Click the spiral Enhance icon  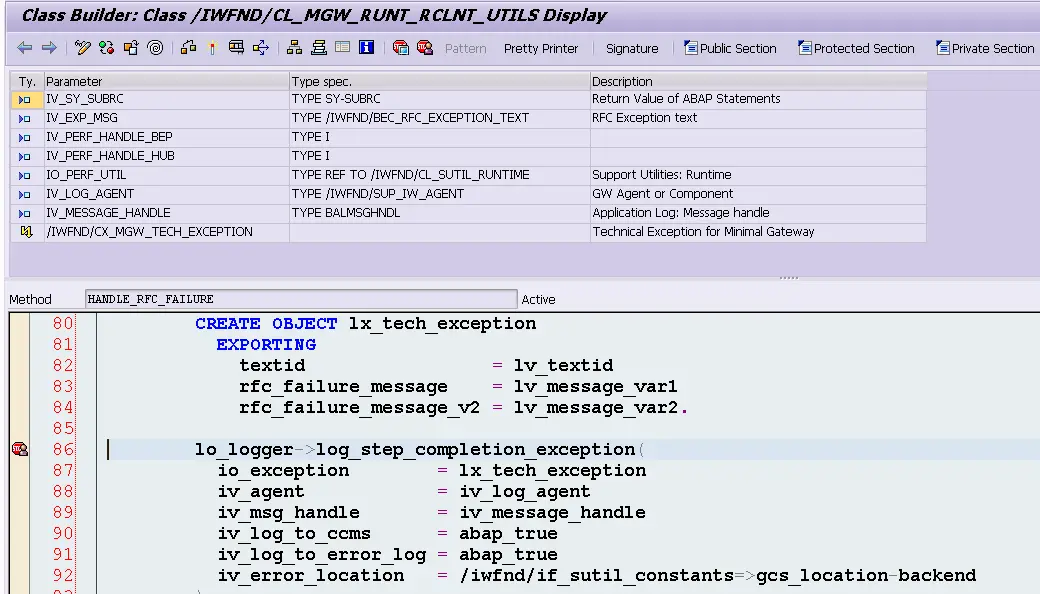pyautogui.click(x=155, y=48)
